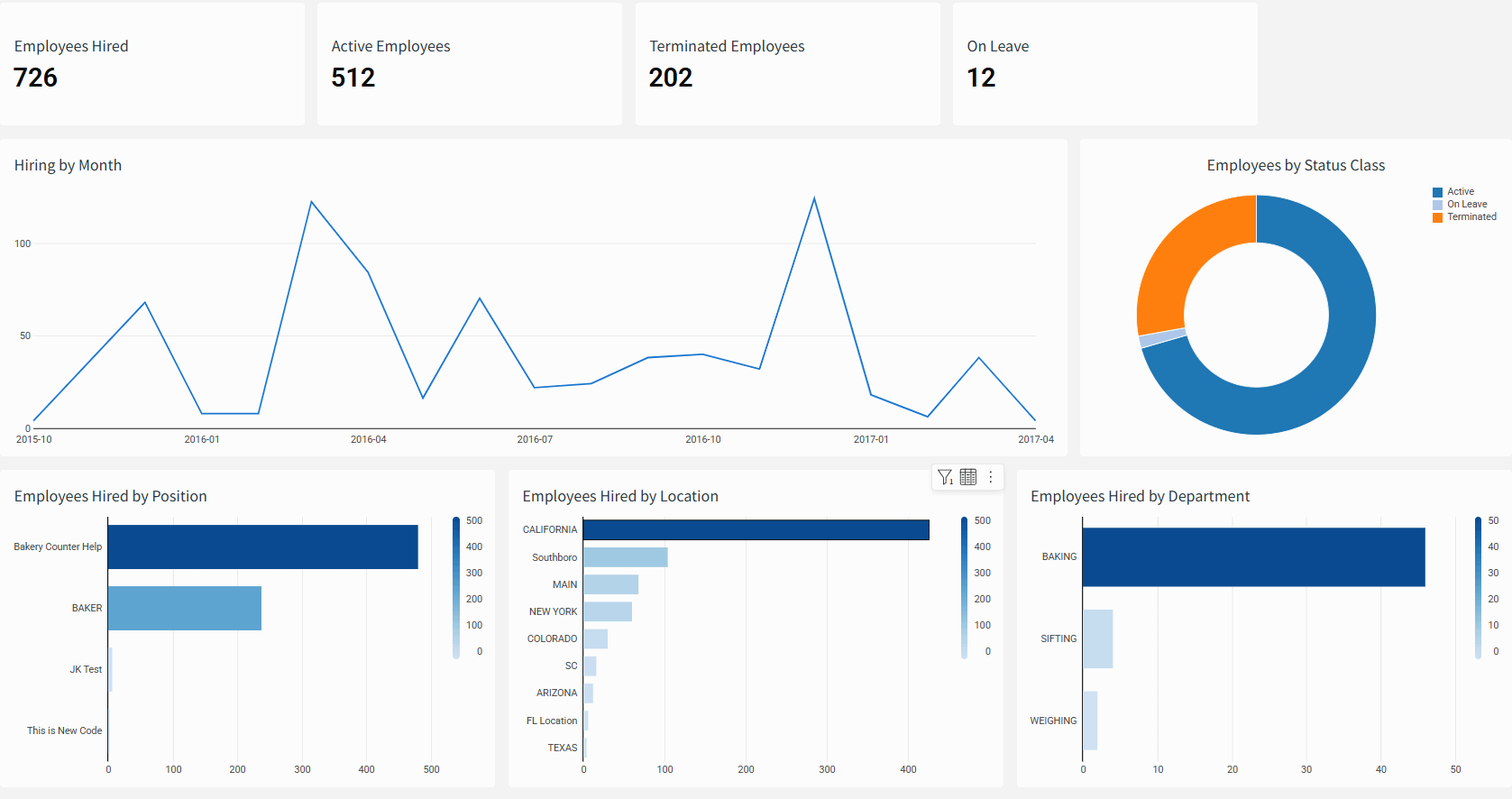Viewport: 1512px width, 799px height.
Task: Select the COLORADO location bar
Action: tap(595, 638)
